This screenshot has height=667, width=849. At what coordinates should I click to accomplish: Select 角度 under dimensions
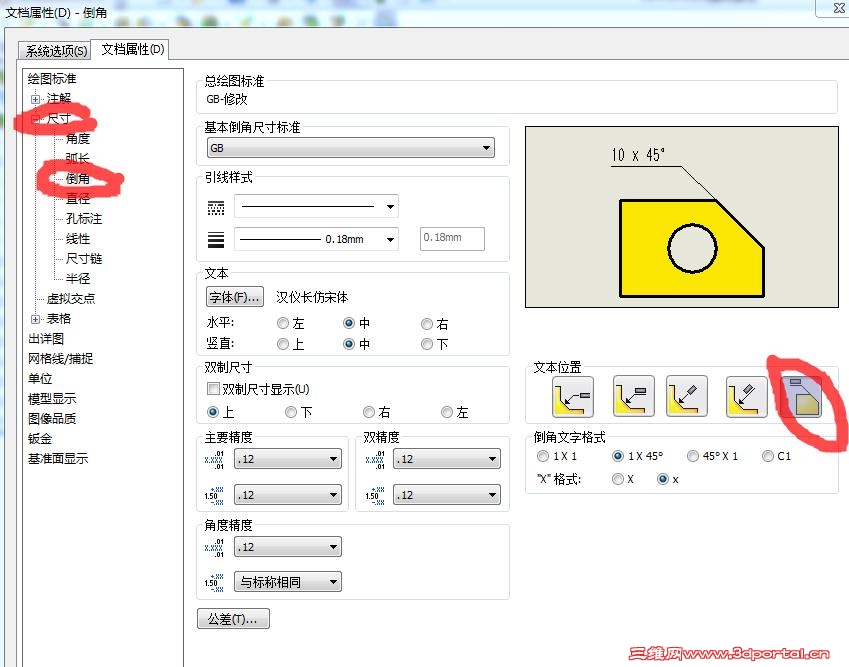pyautogui.click(x=78, y=139)
